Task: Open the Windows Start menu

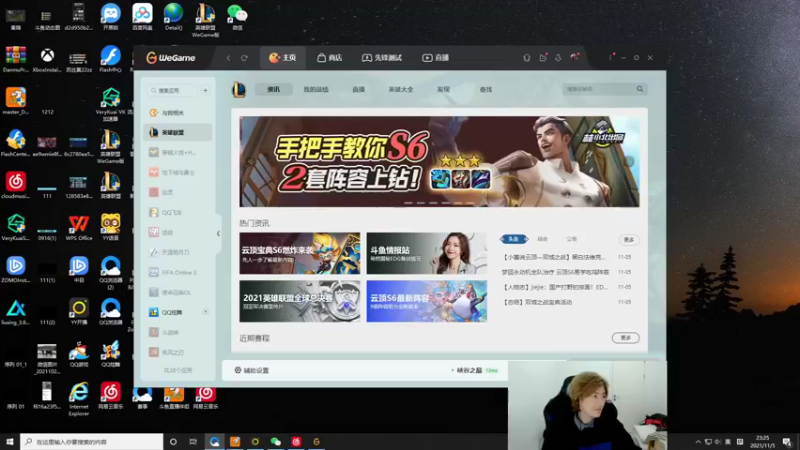Action: 10,442
